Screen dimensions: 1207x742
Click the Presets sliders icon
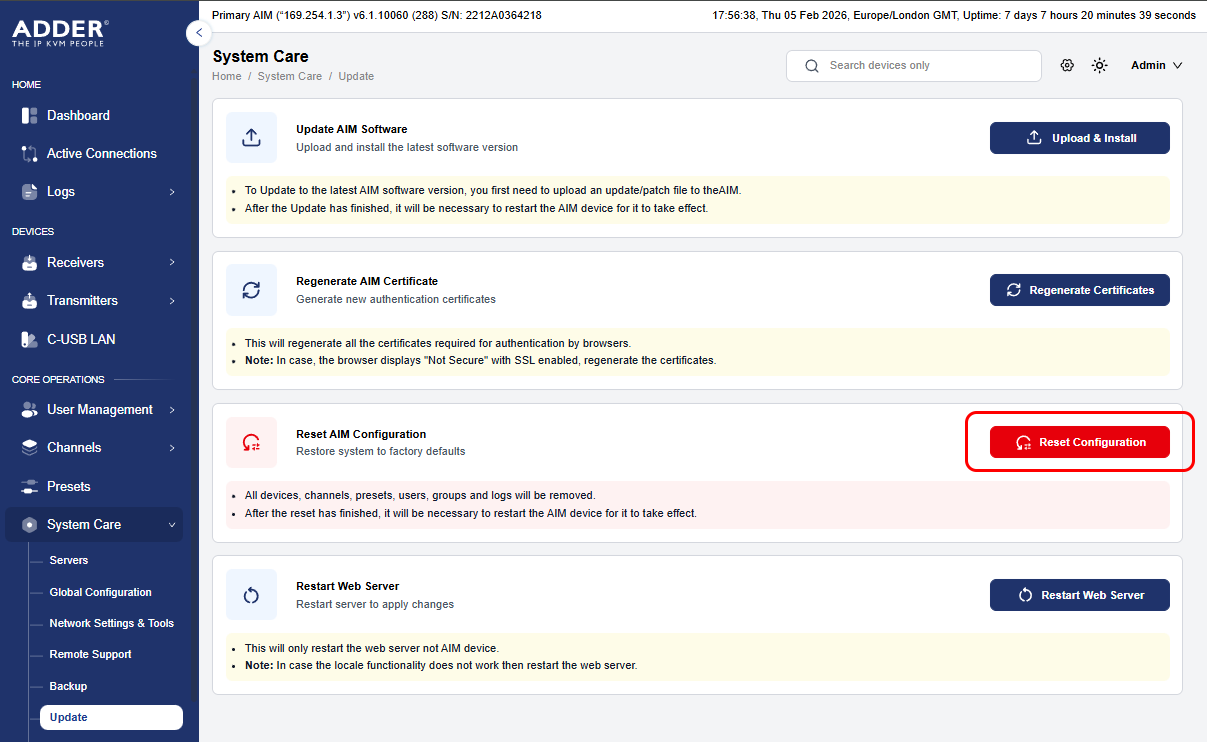pos(29,487)
